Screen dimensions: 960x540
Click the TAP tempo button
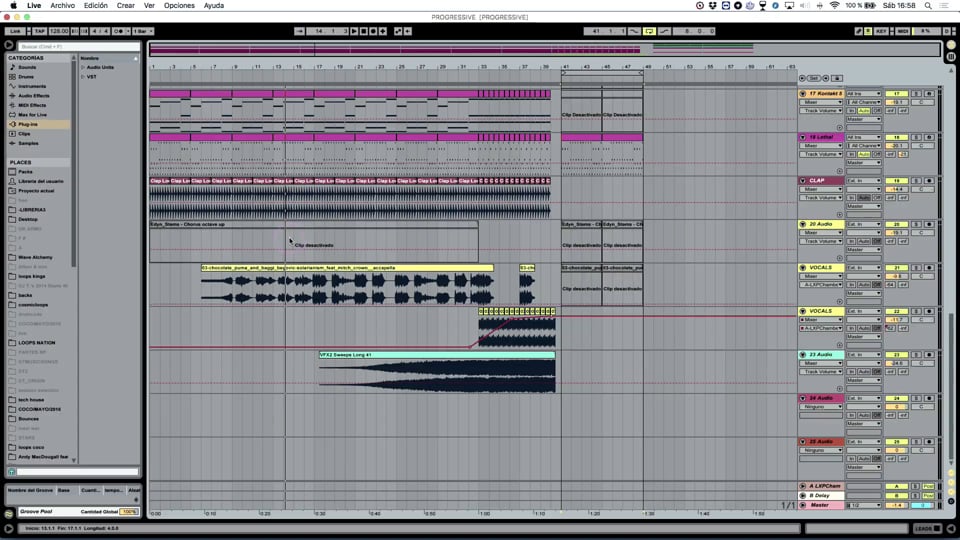pos(40,31)
